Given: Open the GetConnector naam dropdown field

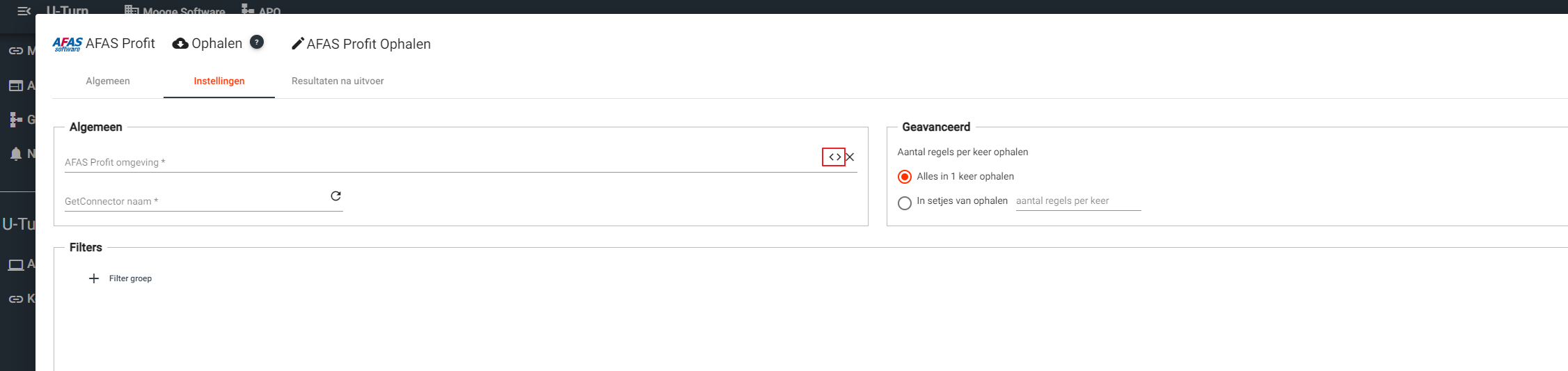Looking at the screenshot, I should click(195, 201).
